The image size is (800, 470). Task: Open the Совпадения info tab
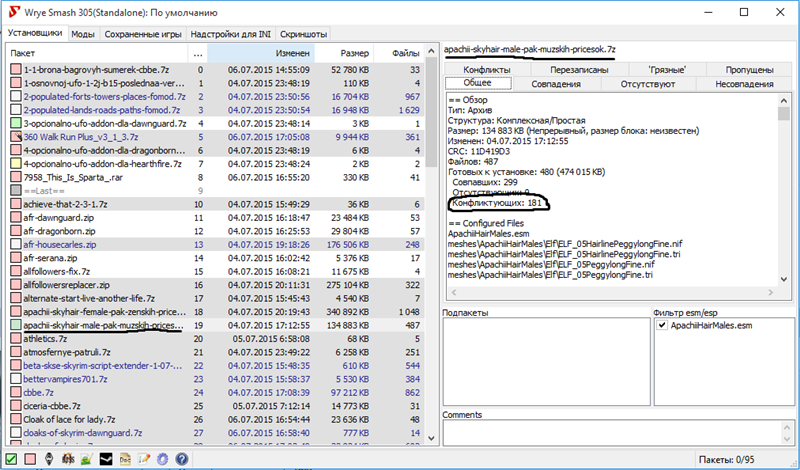[556, 84]
